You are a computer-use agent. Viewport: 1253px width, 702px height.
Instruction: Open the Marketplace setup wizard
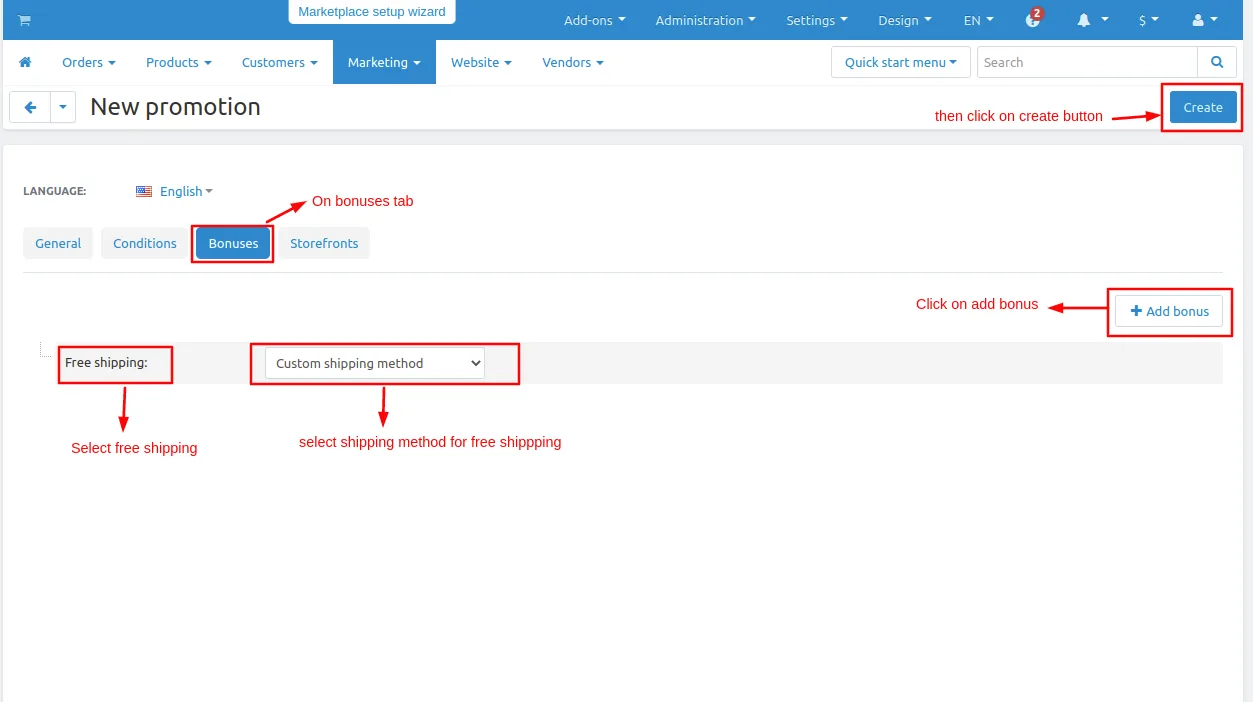coord(372,12)
